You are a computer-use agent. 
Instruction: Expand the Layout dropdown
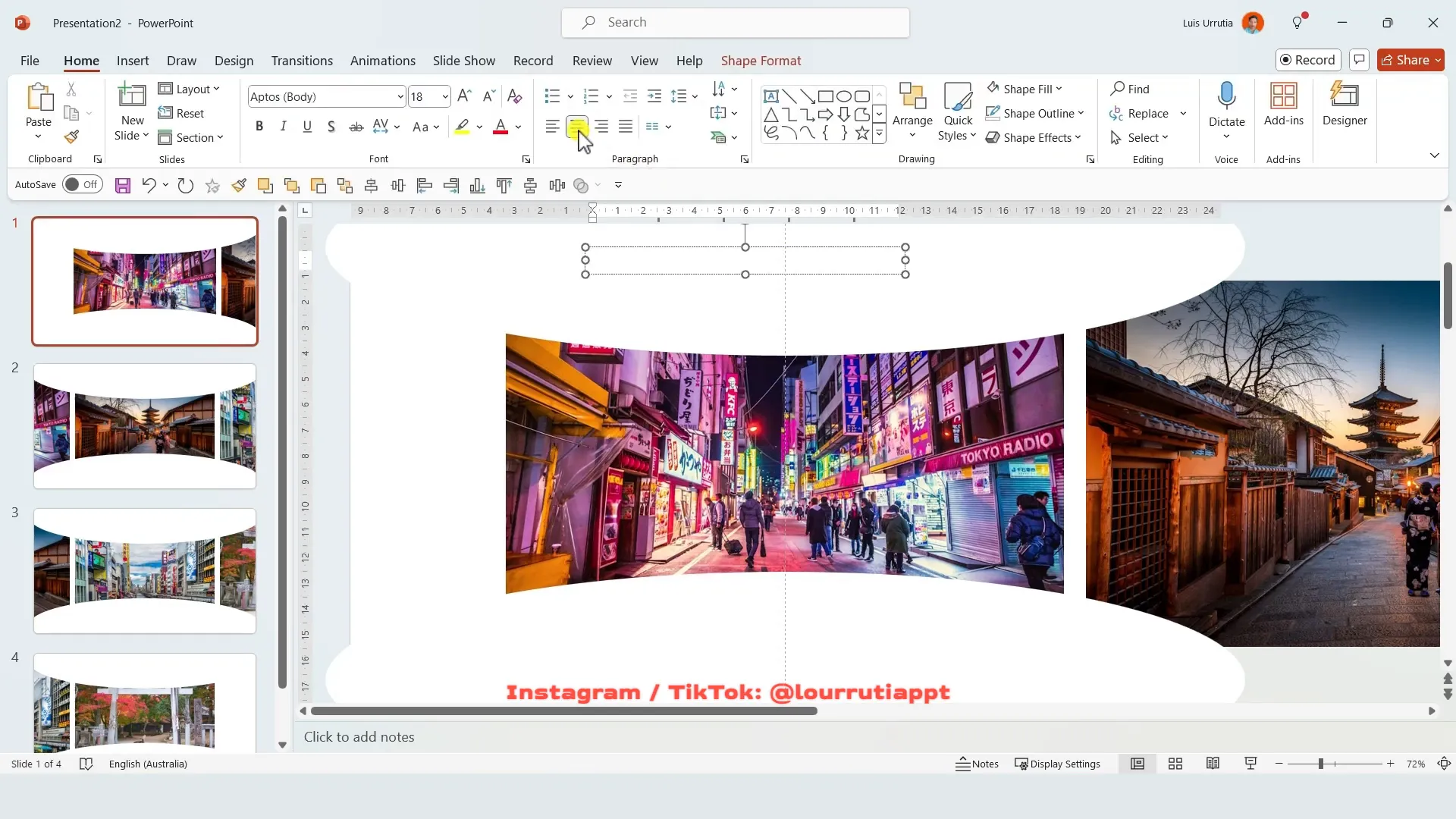pos(189,89)
